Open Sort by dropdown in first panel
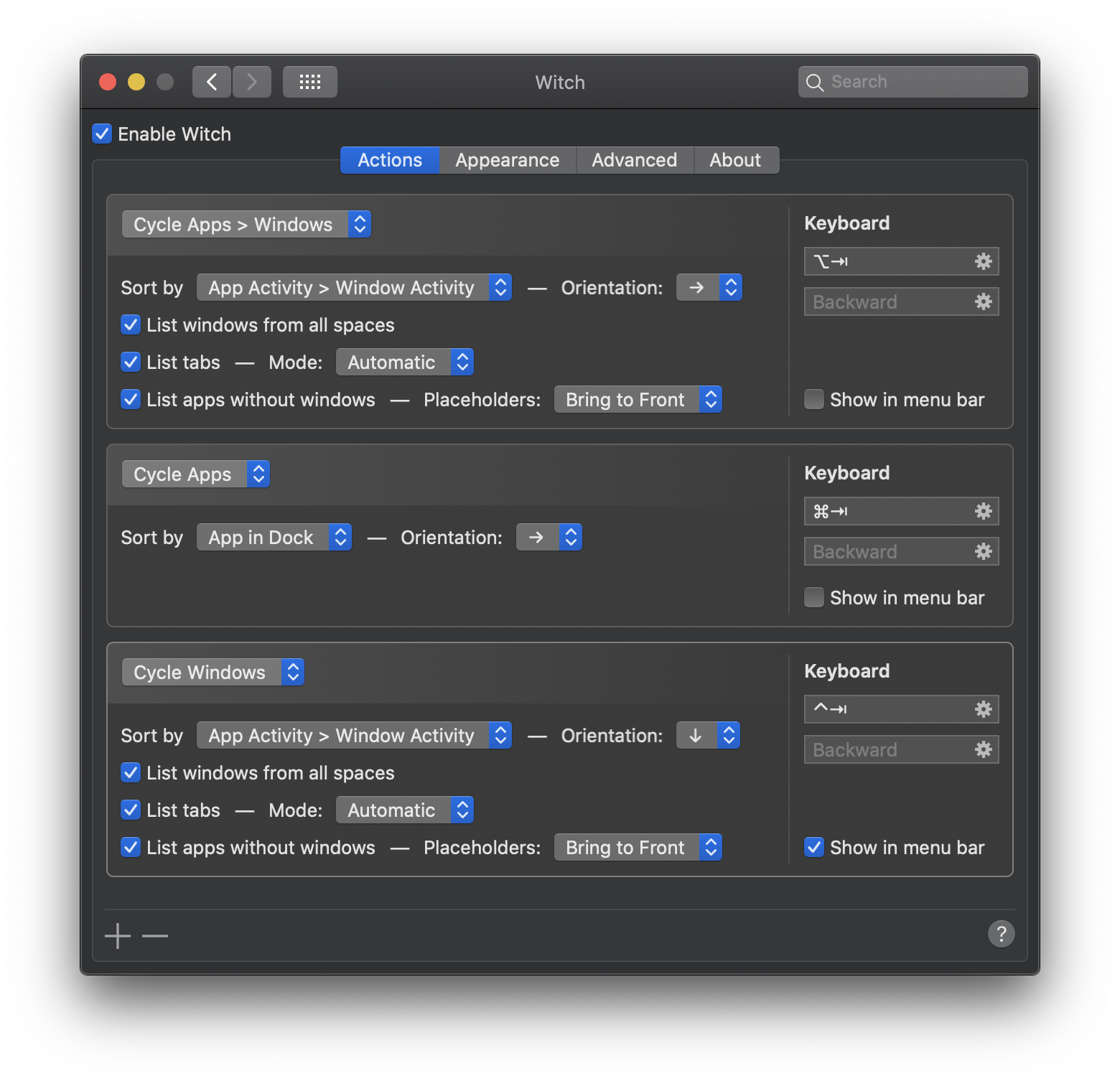Screen dimensions: 1120x1081 (x=354, y=287)
